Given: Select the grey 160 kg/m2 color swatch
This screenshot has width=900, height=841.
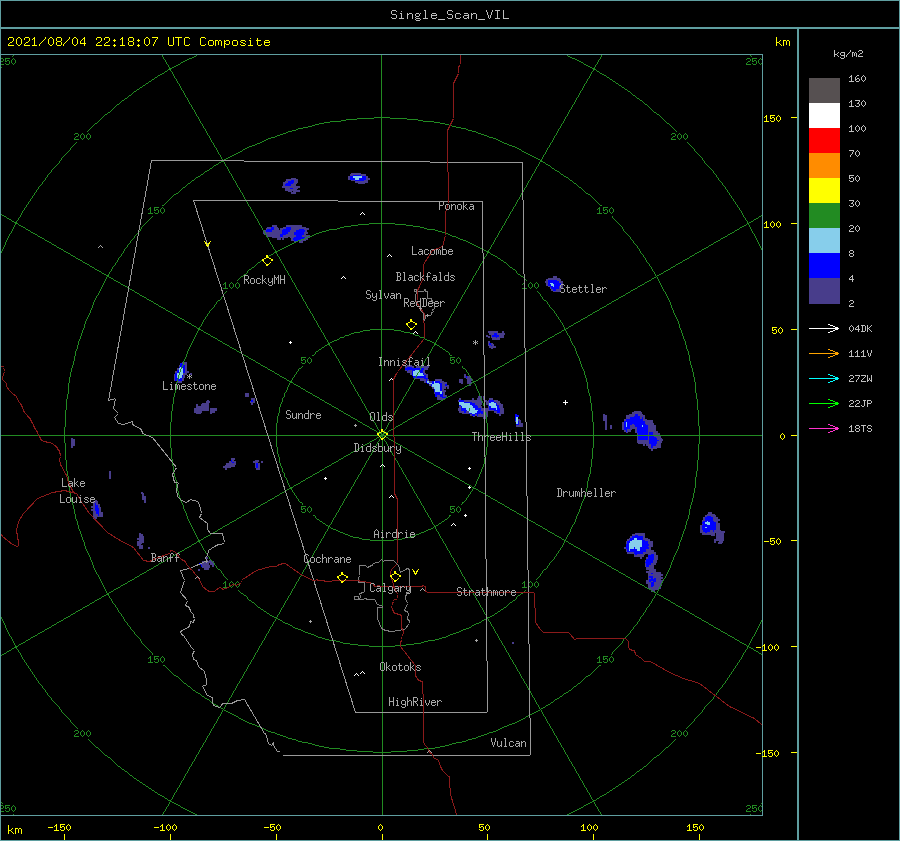Looking at the screenshot, I should [824, 91].
